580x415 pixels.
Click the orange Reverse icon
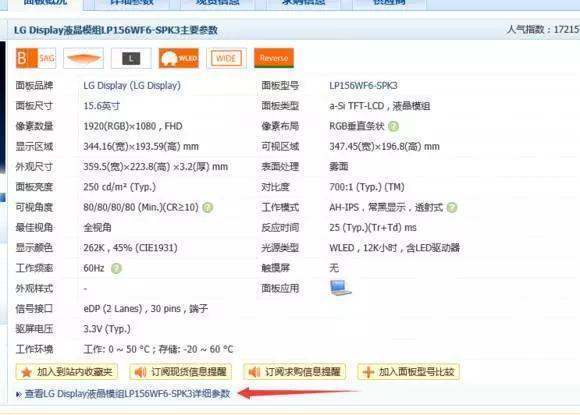[x=274, y=58]
